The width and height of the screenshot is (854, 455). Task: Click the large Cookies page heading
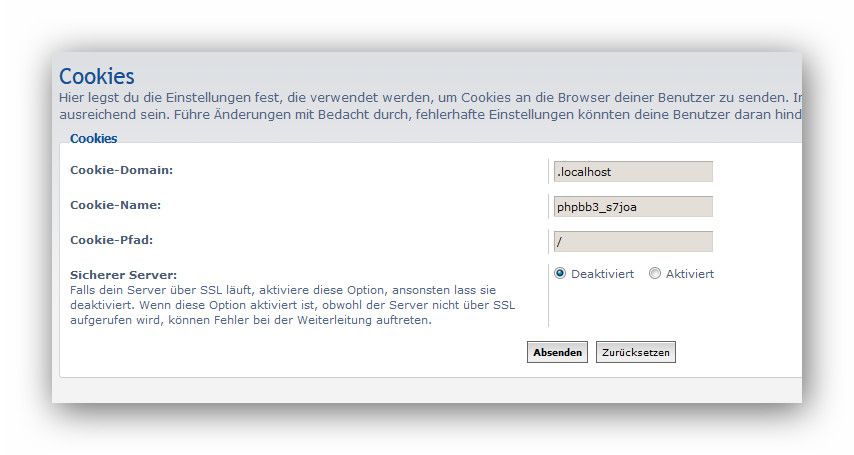tap(97, 76)
